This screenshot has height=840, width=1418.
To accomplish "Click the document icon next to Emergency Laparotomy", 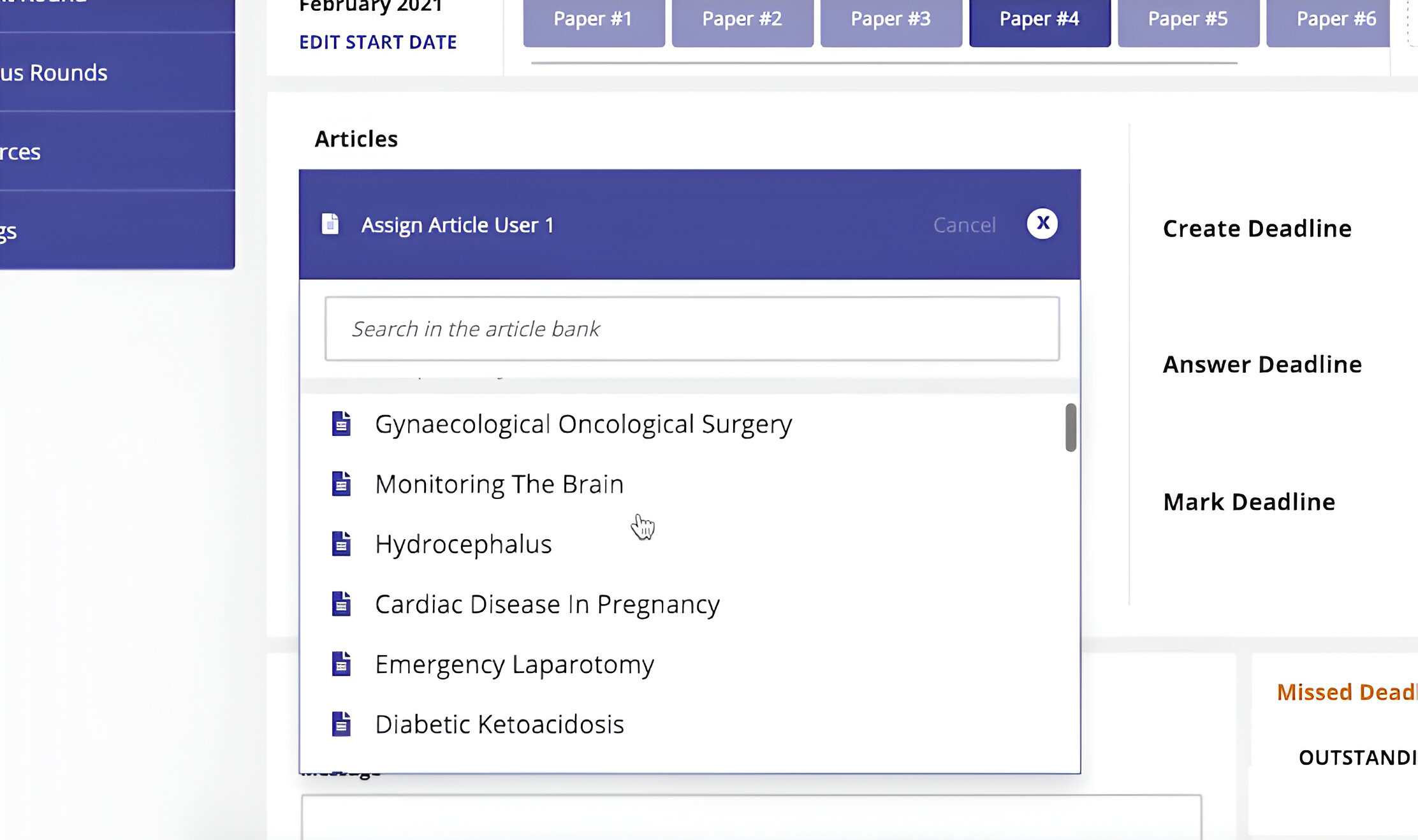I will (341, 663).
